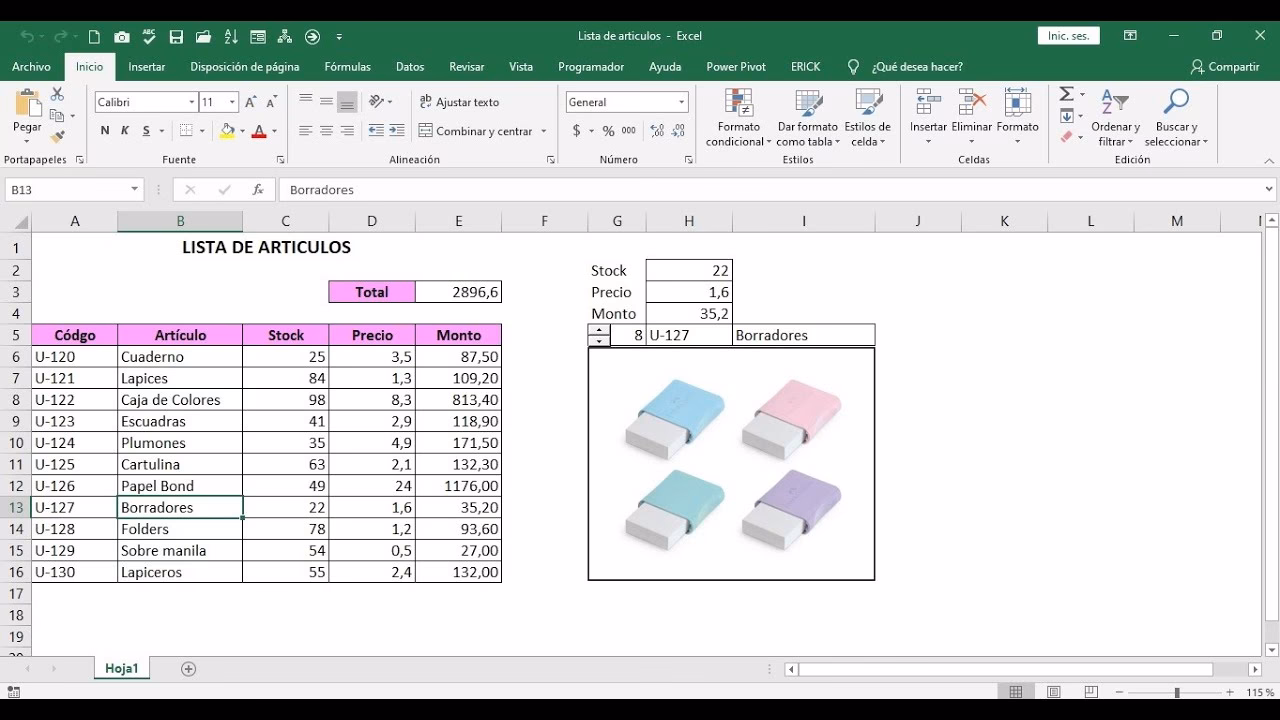Open the Power Pivot tab
1280x720 pixels.
[735, 66]
